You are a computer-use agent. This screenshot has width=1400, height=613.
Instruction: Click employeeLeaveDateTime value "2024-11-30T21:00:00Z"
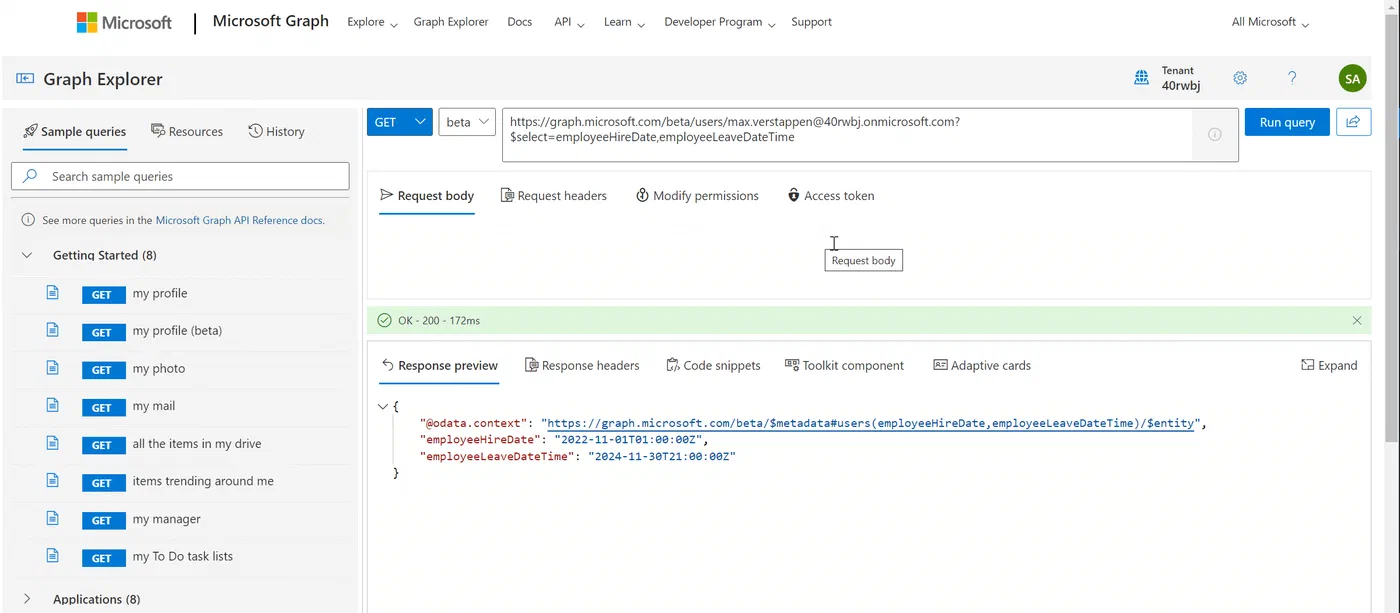664,456
